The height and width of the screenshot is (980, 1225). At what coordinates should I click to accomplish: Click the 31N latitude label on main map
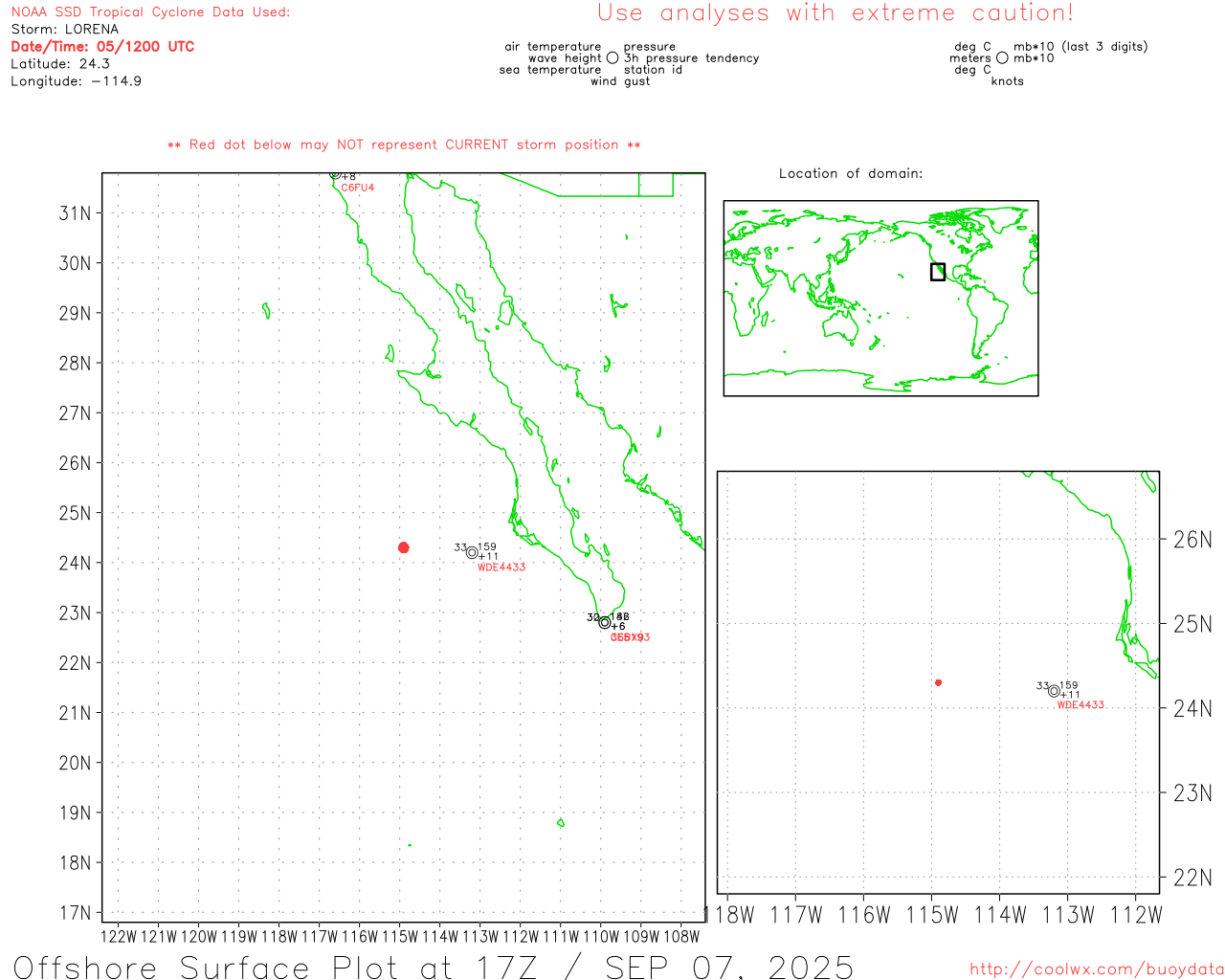click(x=75, y=212)
